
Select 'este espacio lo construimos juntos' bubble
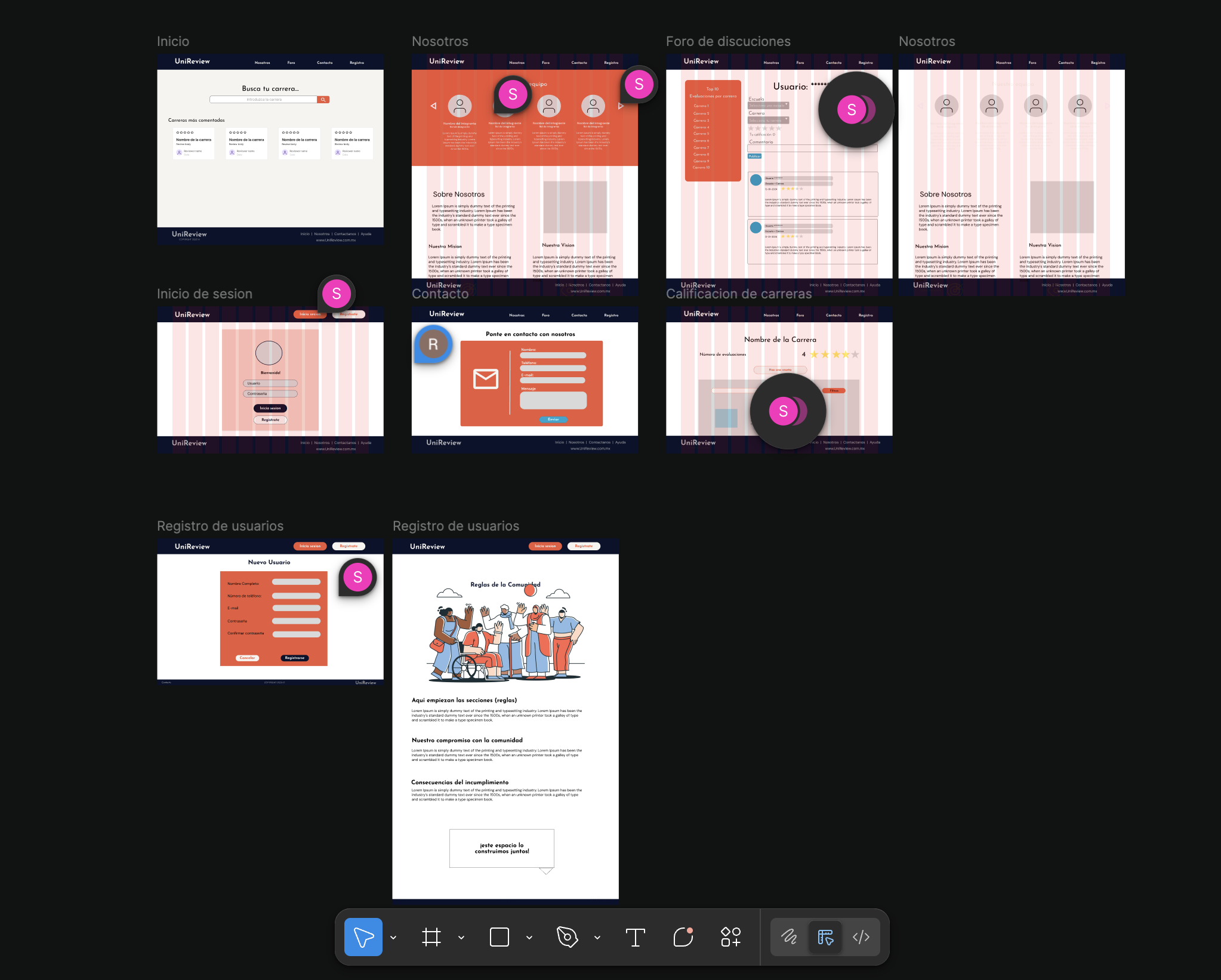point(502,848)
